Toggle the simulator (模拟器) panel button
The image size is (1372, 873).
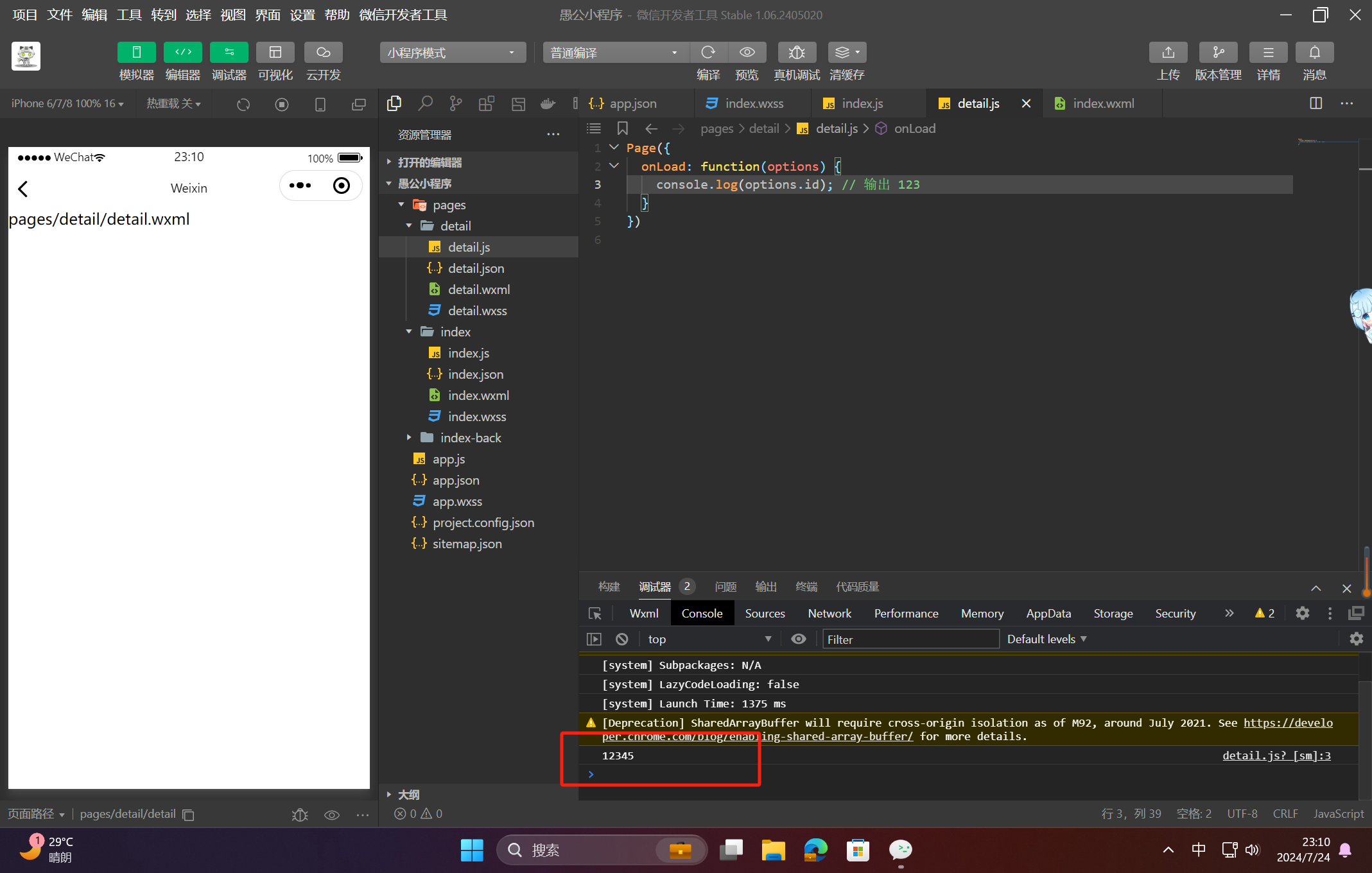(x=136, y=53)
